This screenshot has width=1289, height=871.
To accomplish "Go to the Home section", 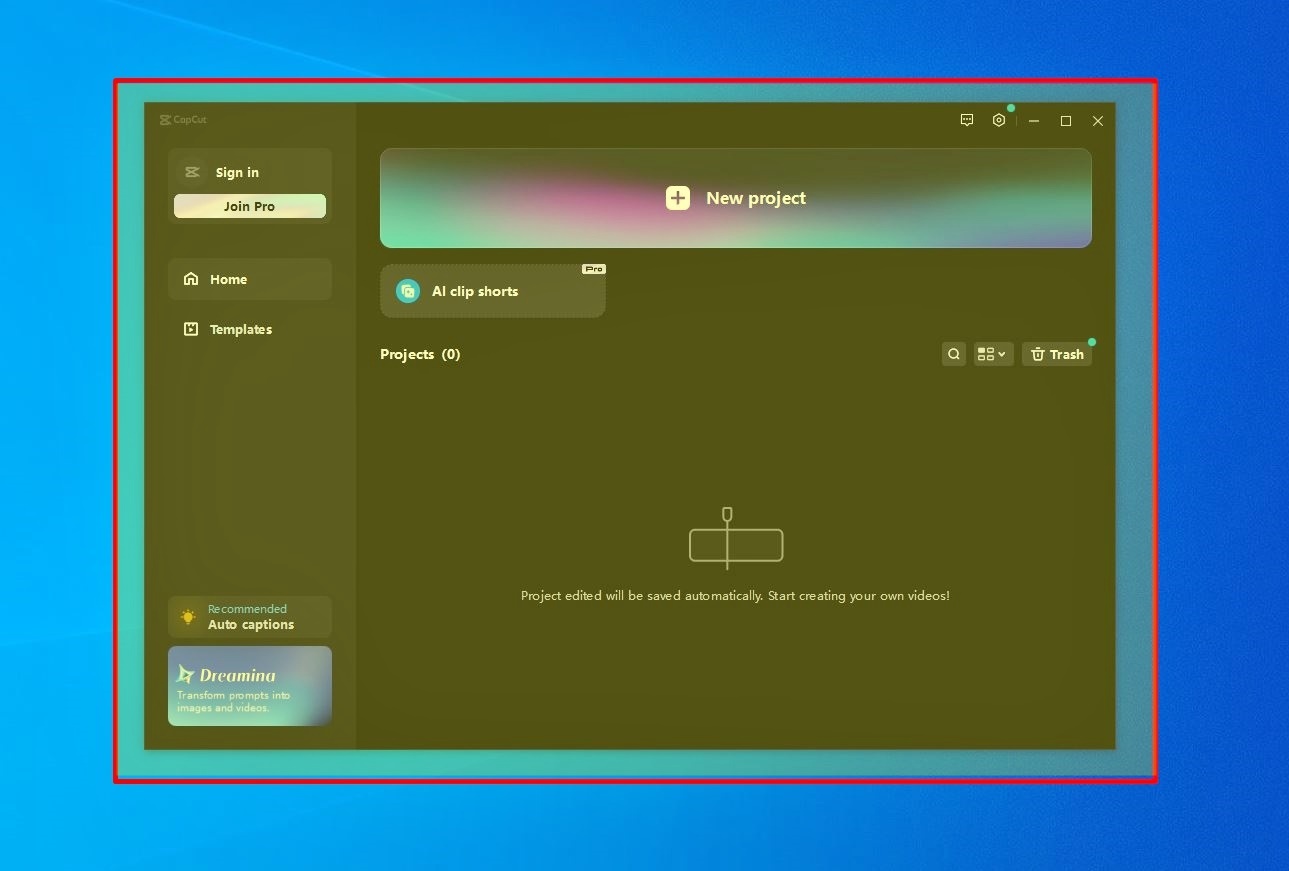I will coord(250,279).
